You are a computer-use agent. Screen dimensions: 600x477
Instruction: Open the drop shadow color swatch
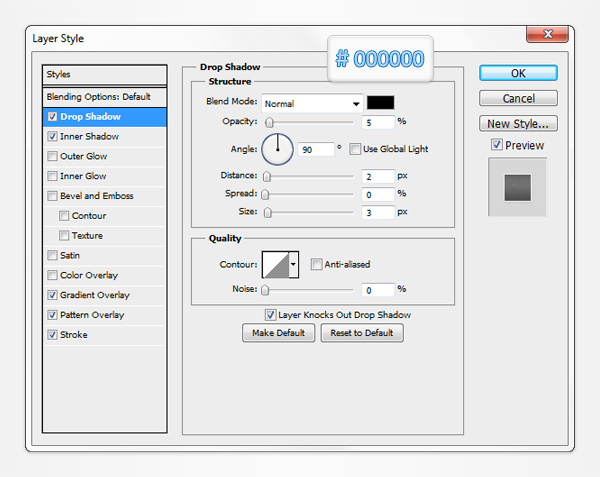(x=381, y=103)
